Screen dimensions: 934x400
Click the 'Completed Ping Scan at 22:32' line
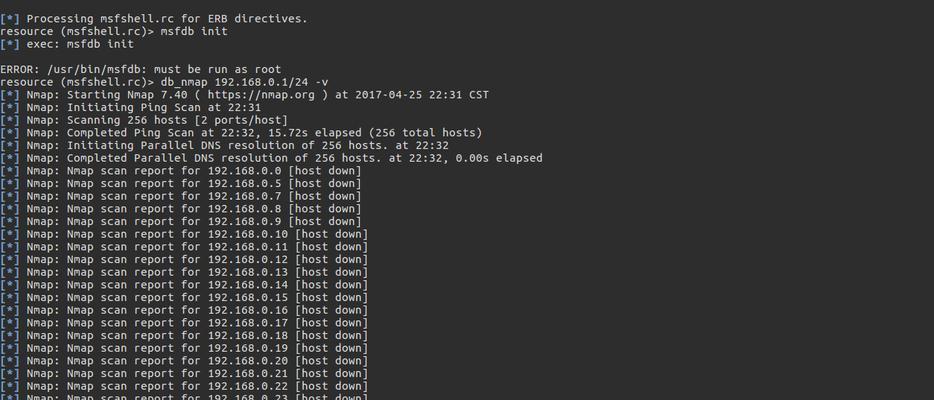(241, 133)
